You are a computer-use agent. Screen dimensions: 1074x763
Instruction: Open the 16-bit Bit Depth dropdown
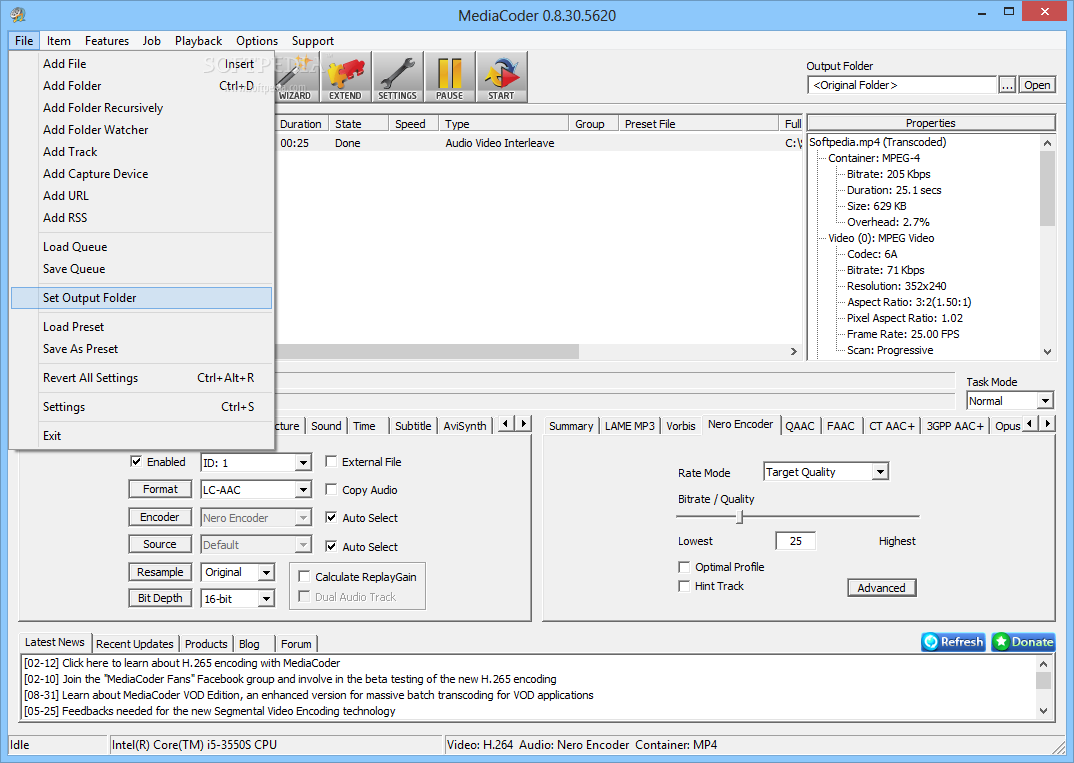[266, 599]
